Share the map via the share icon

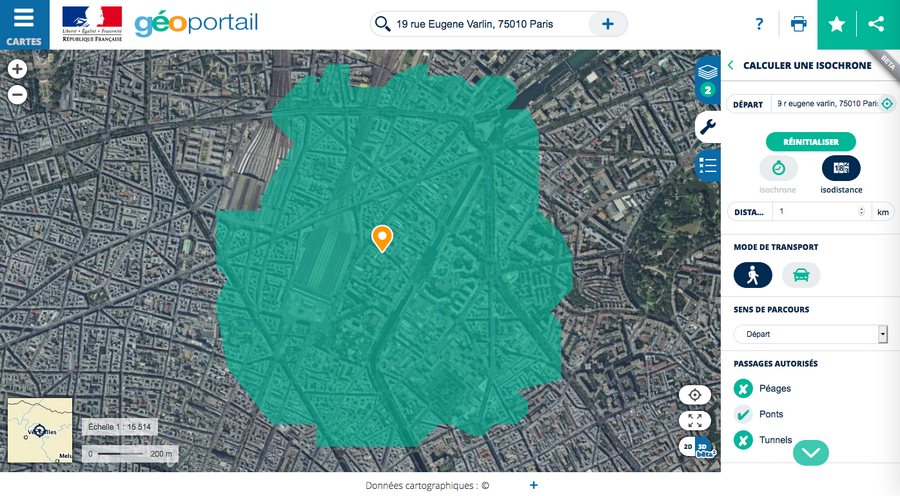point(876,24)
